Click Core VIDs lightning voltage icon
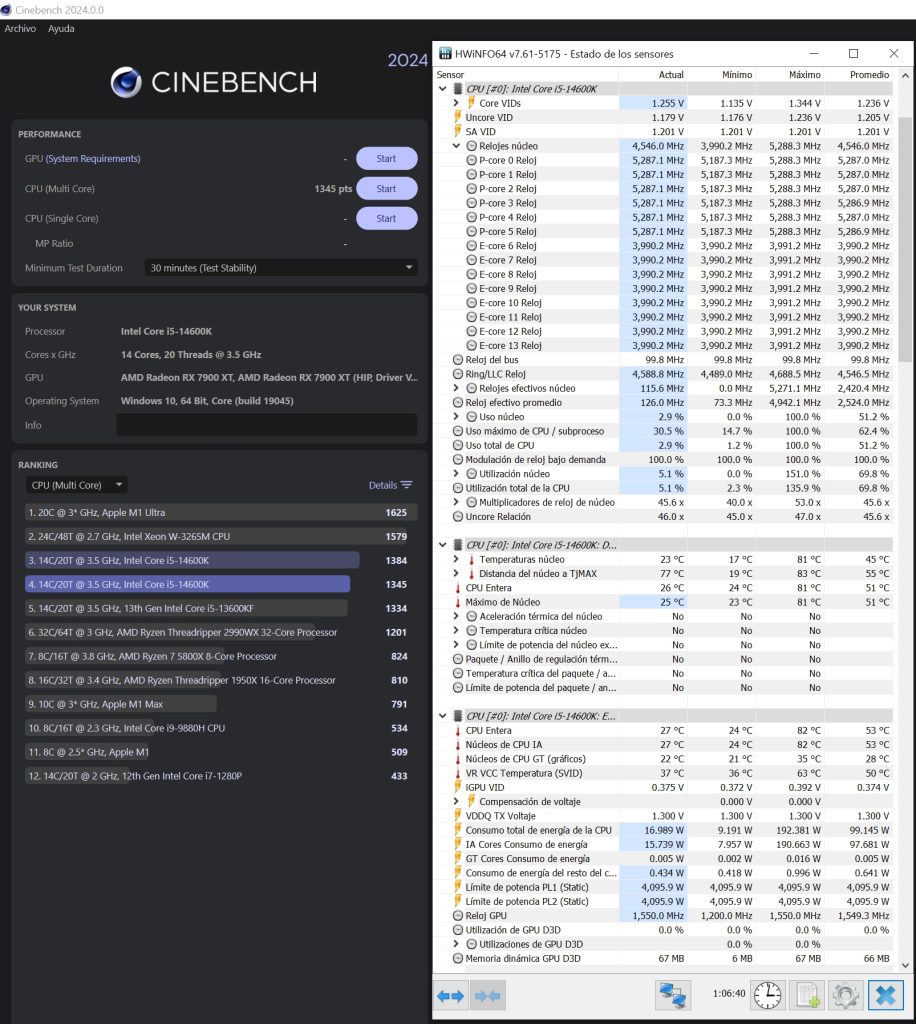 point(471,103)
